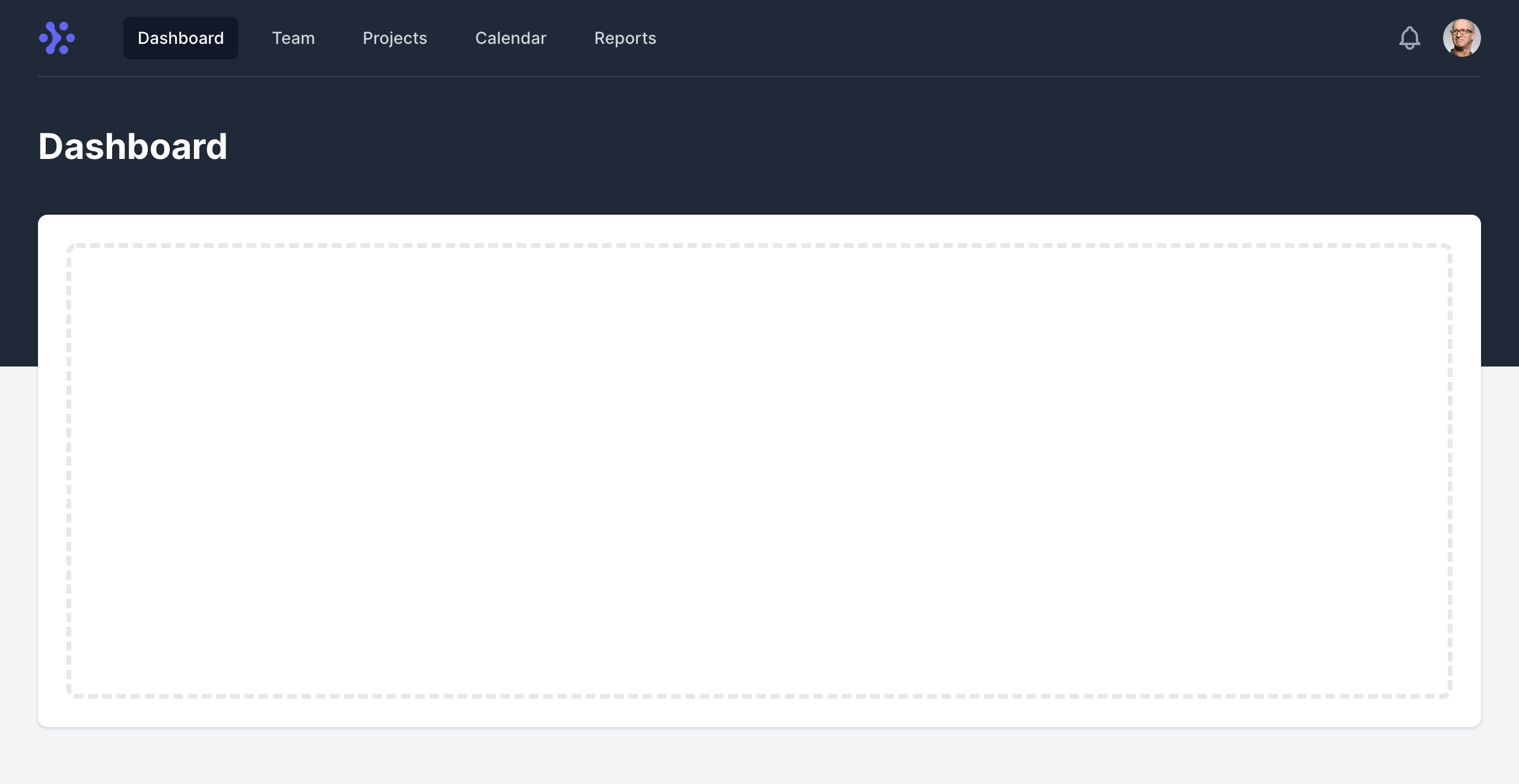Click the Team link in the navbar

(293, 38)
